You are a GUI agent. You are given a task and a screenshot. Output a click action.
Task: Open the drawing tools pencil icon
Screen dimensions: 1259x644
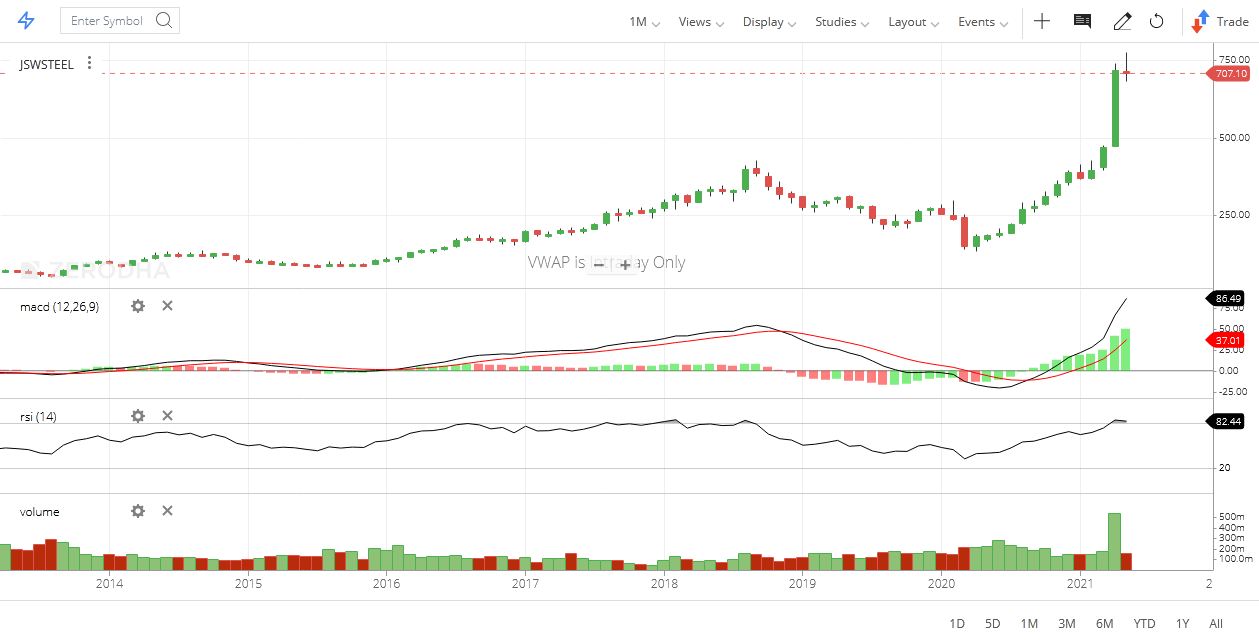1122,21
